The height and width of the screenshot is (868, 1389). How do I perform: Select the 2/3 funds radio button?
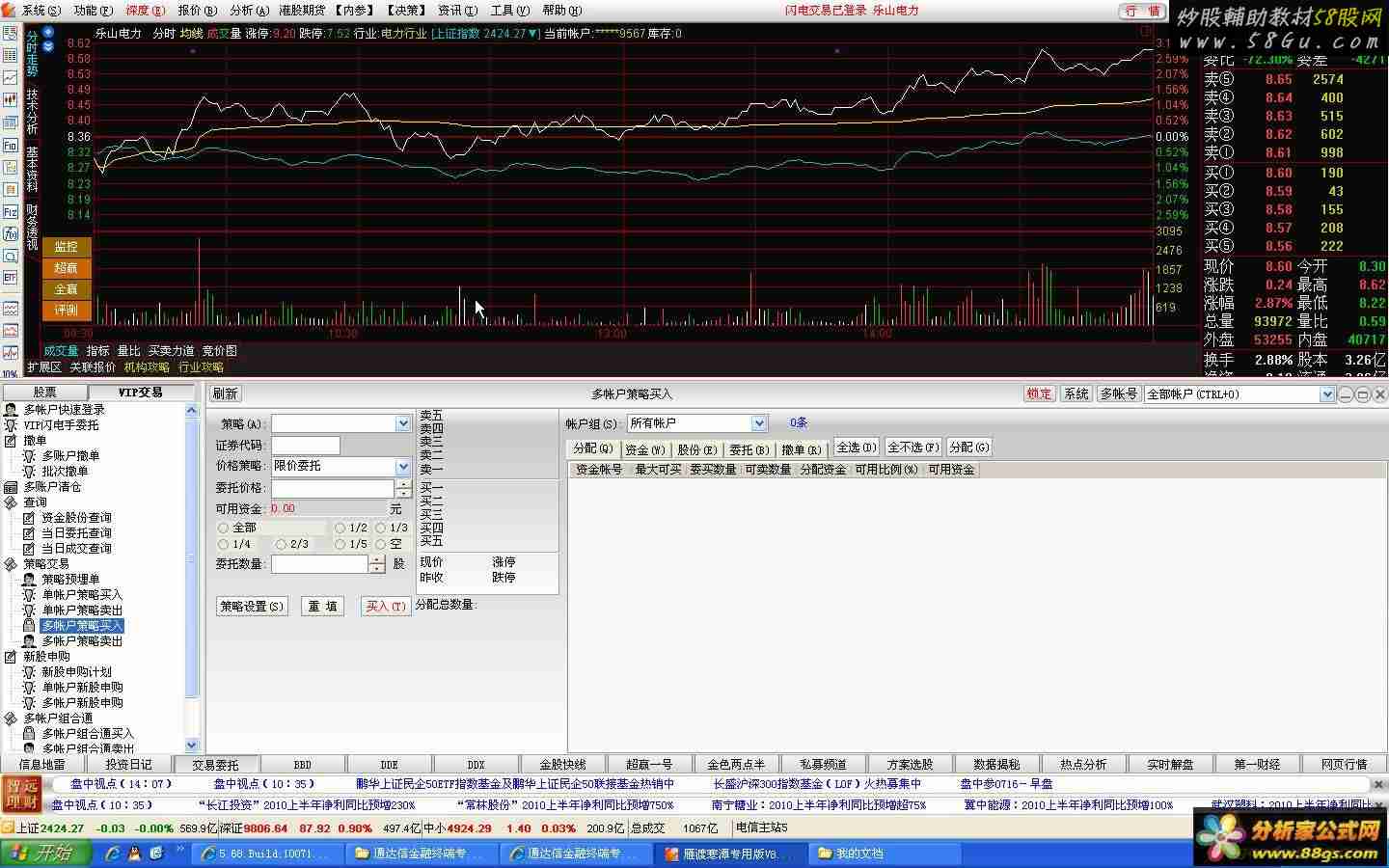click(281, 545)
